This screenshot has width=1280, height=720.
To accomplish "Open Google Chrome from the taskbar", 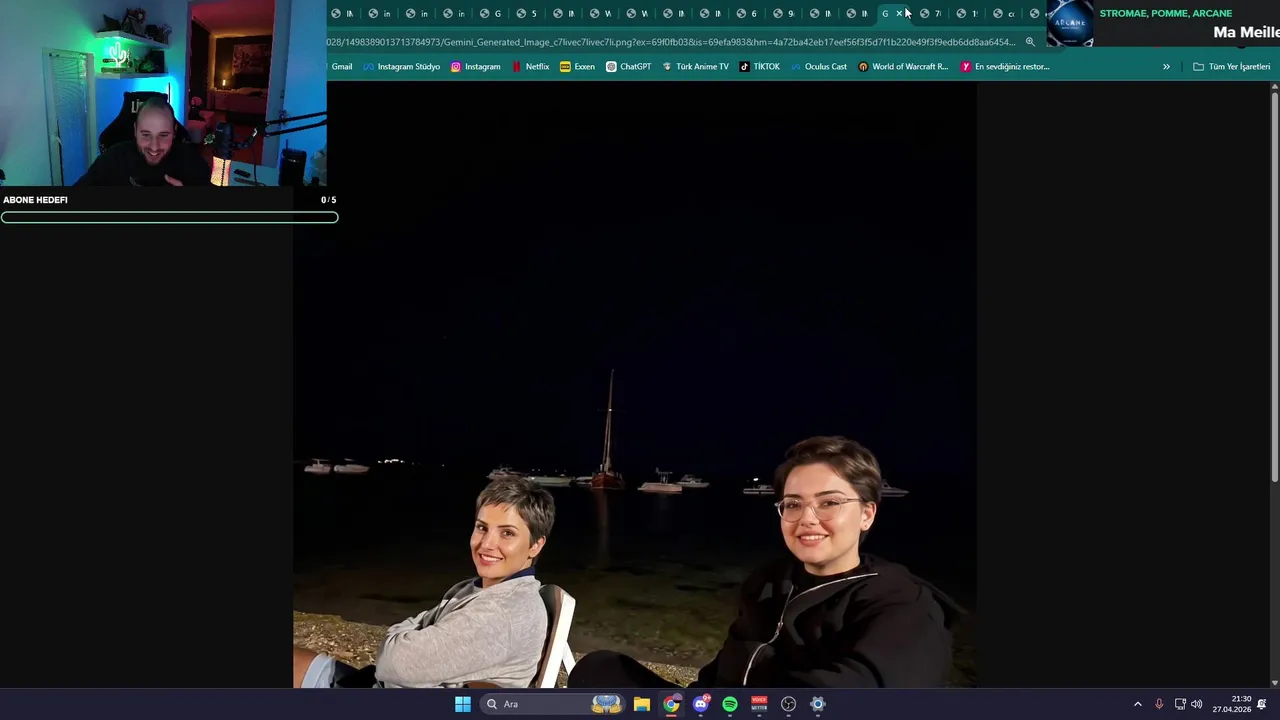I will click(671, 704).
